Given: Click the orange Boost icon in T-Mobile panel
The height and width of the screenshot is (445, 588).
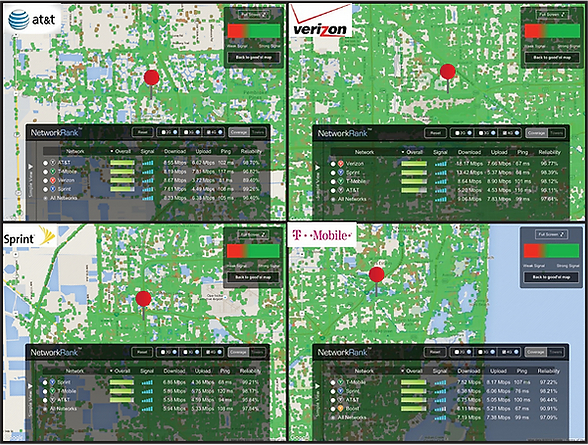Looking at the screenshot, I should point(341,409).
